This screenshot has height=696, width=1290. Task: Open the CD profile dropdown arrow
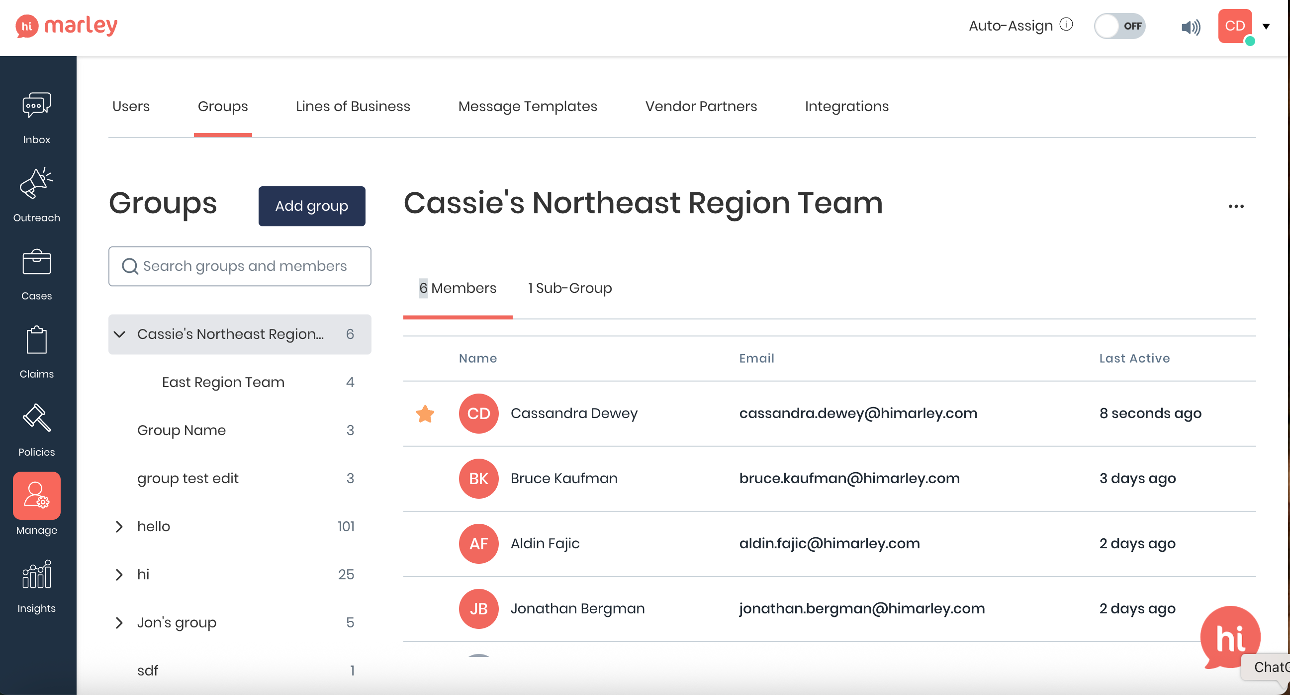(x=1266, y=27)
